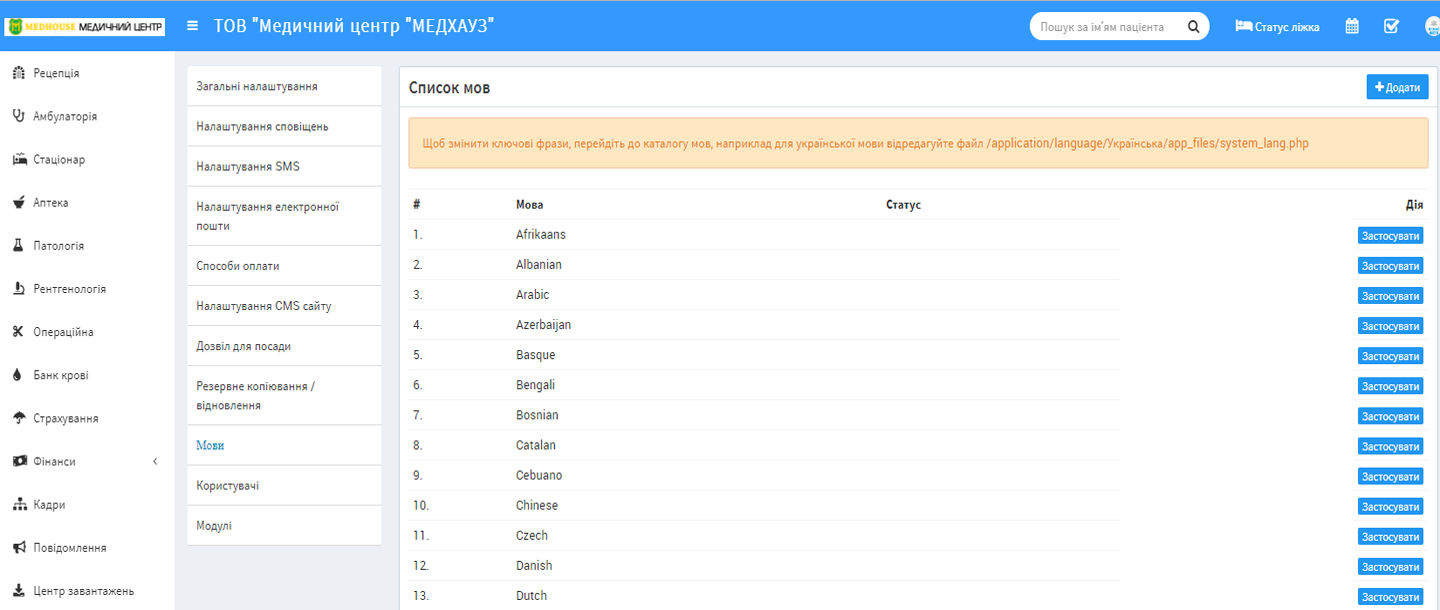Click the Мова column header

pos(530,204)
